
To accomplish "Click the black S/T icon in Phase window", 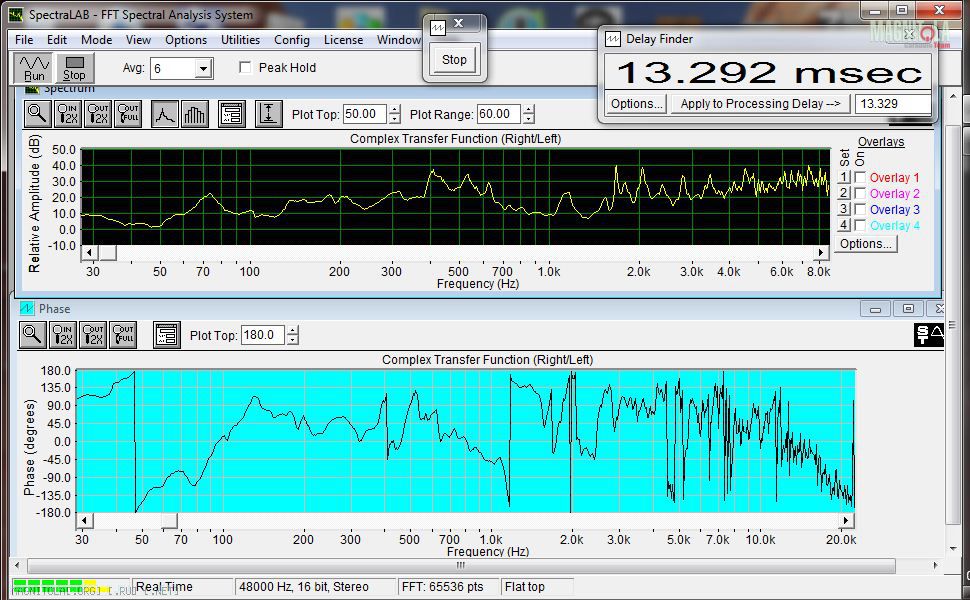I will tap(929, 335).
